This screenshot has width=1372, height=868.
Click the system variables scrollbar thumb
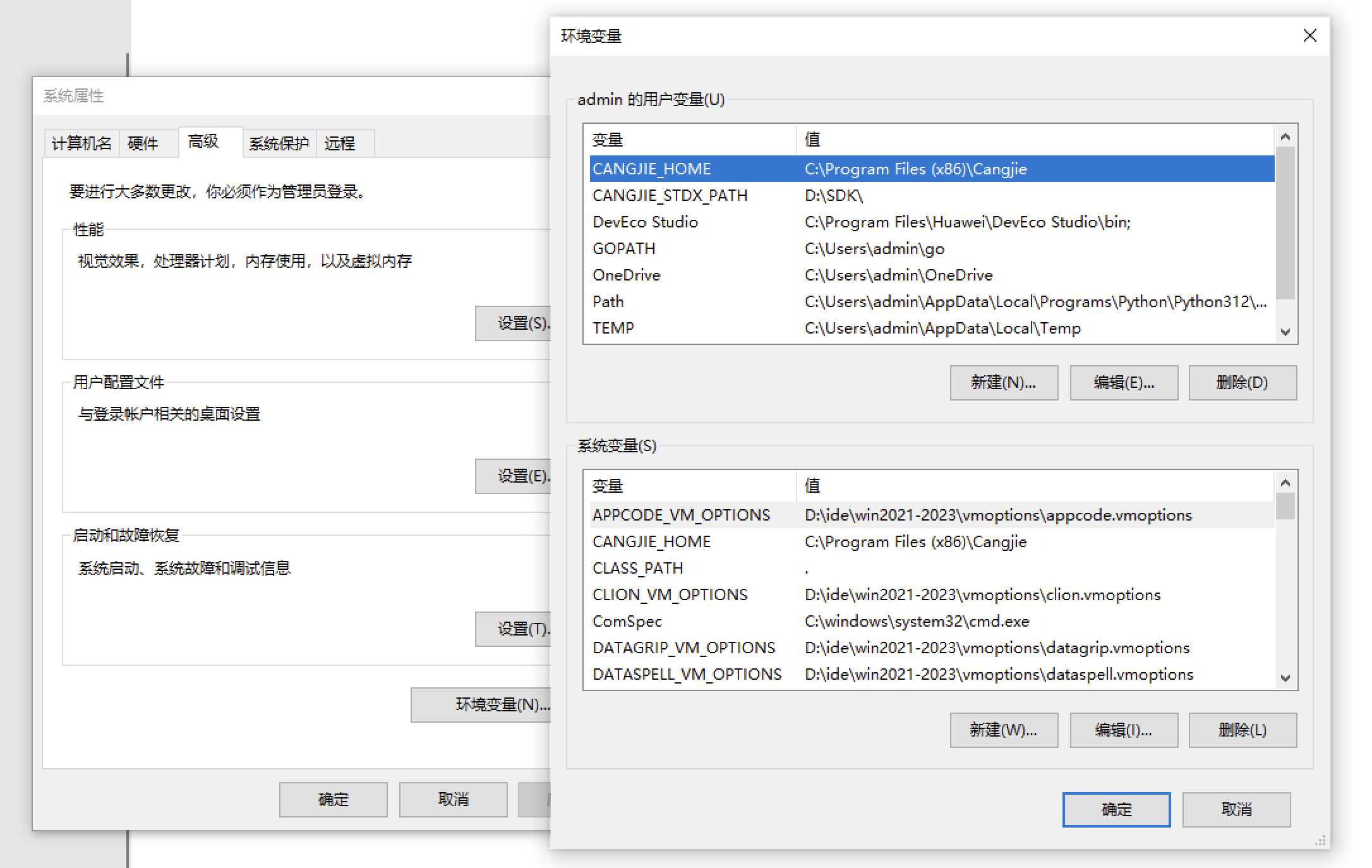point(1285,506)
